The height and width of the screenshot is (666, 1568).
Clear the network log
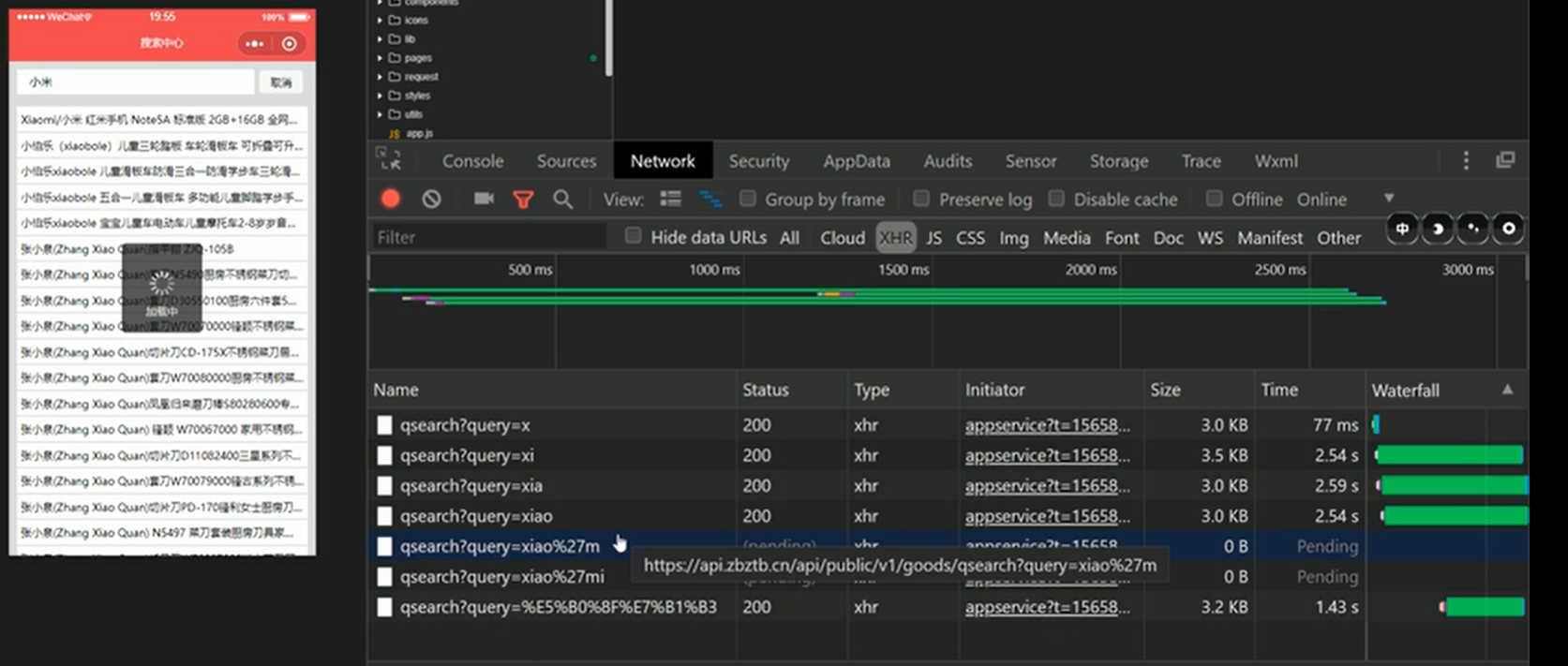[x=431, y=199]
